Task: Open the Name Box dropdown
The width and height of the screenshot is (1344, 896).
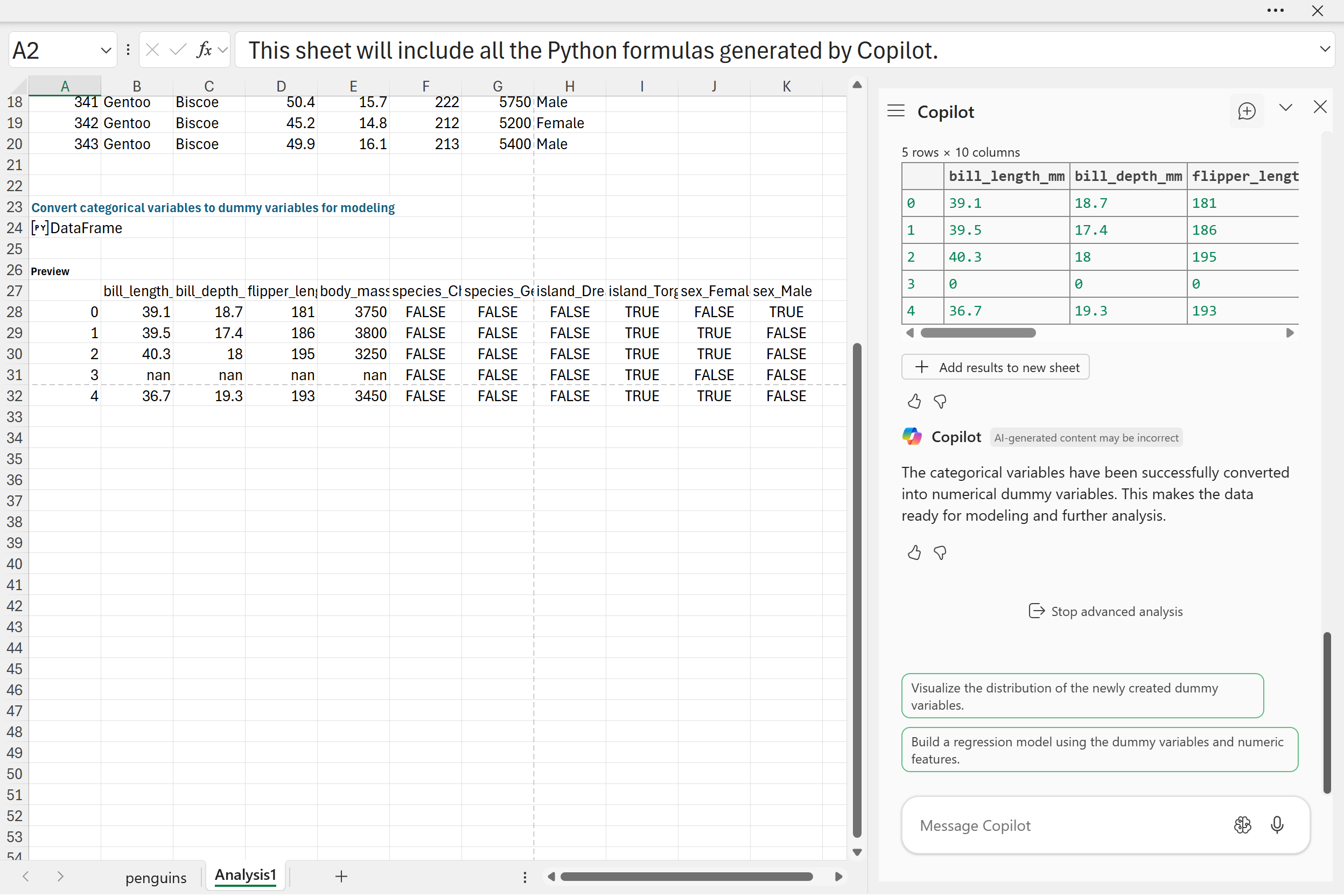Action: coord(106,50)
